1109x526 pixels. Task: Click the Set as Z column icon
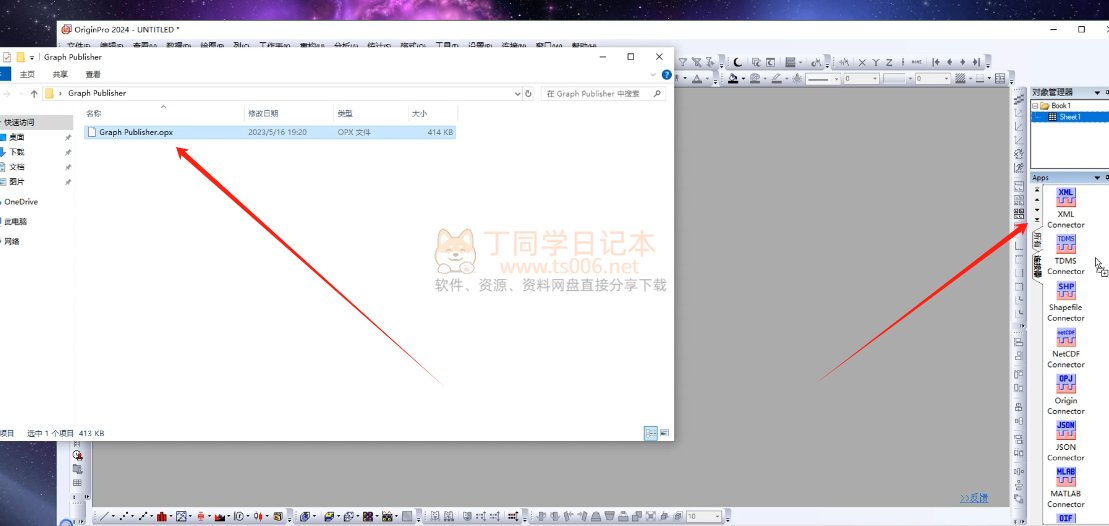pos(889,62)
